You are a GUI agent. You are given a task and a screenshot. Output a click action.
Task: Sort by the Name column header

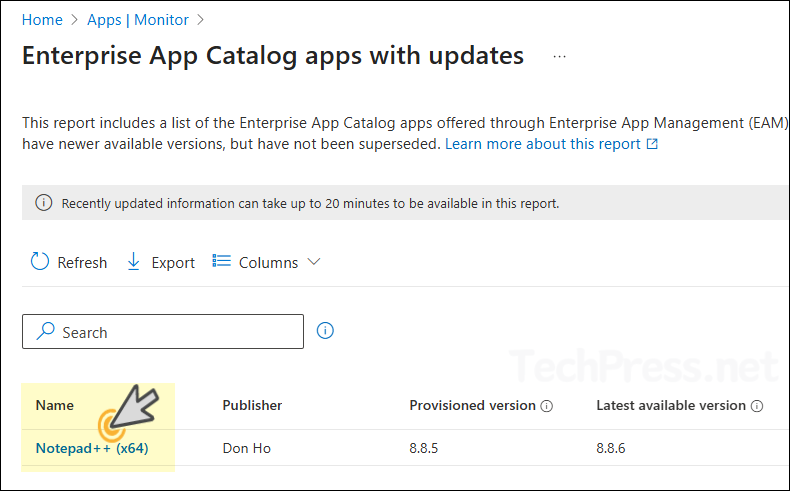click(55, 405)
